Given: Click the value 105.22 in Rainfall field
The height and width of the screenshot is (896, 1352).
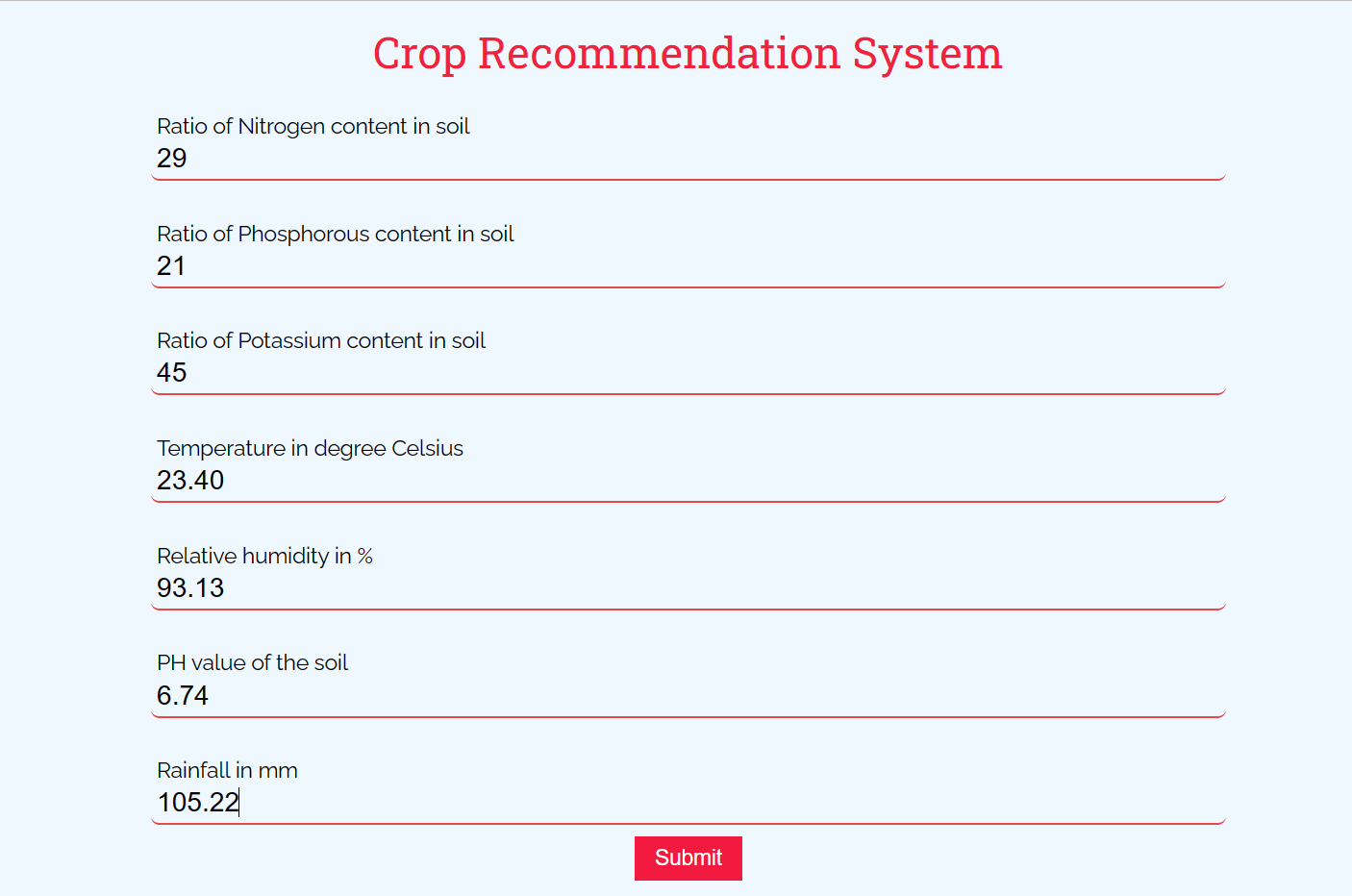Looking at the screenshot, I should tap(197, 802).
